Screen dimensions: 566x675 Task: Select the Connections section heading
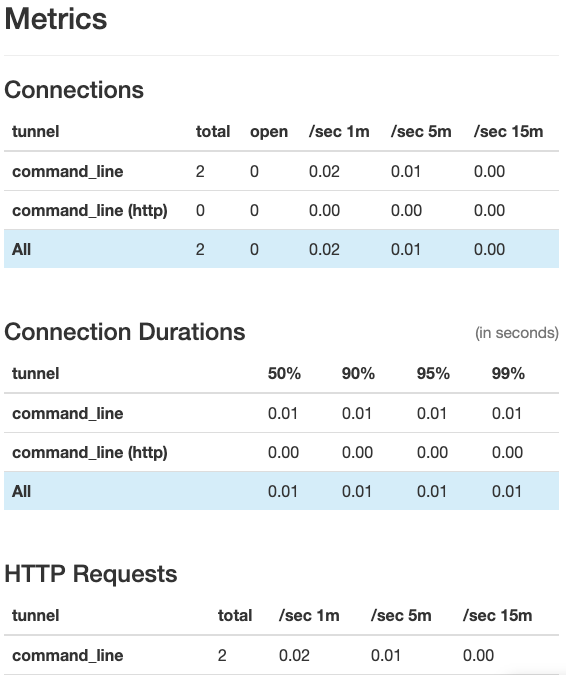tap(74, 90)
